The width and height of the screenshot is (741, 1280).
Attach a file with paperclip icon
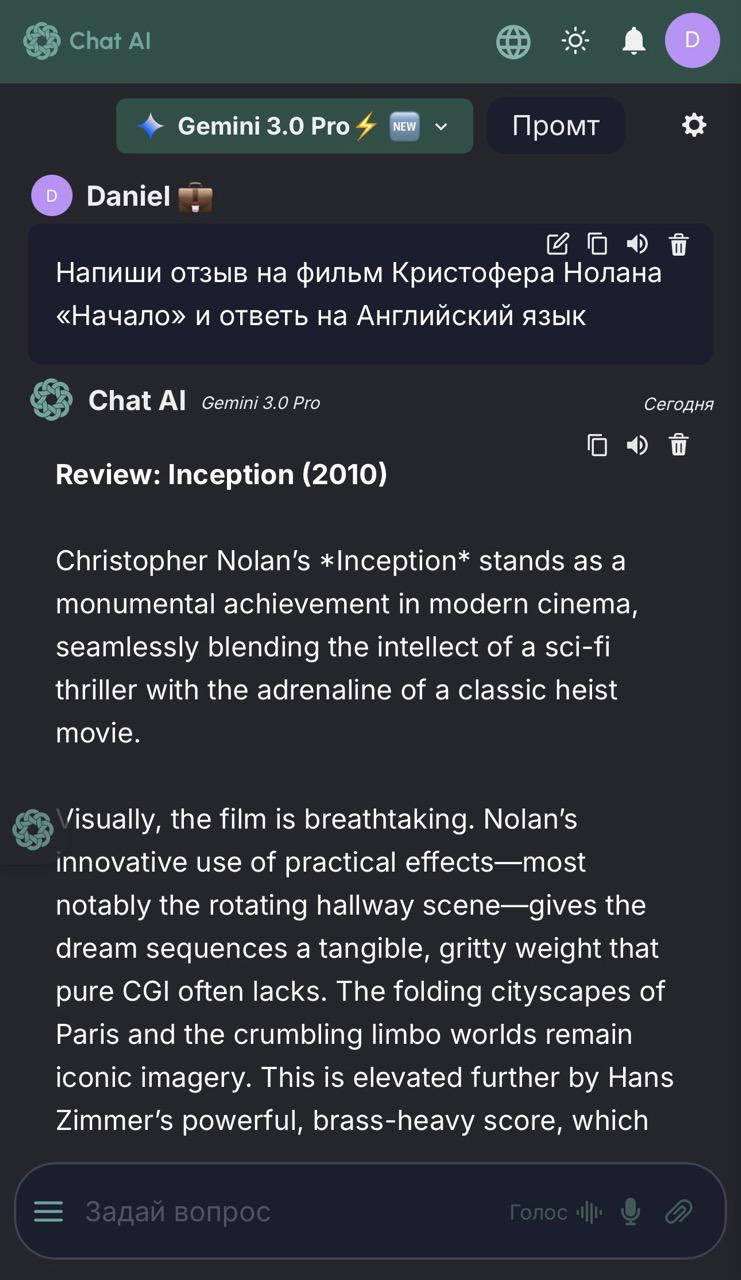click(x=679, y=1212)
